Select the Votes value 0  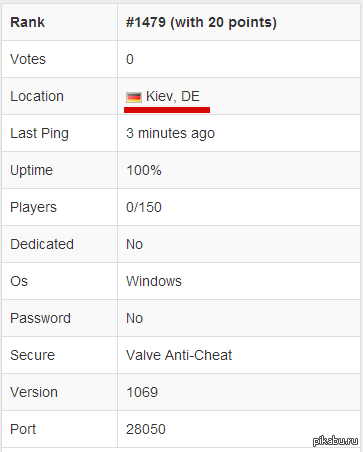pos(130,59)
